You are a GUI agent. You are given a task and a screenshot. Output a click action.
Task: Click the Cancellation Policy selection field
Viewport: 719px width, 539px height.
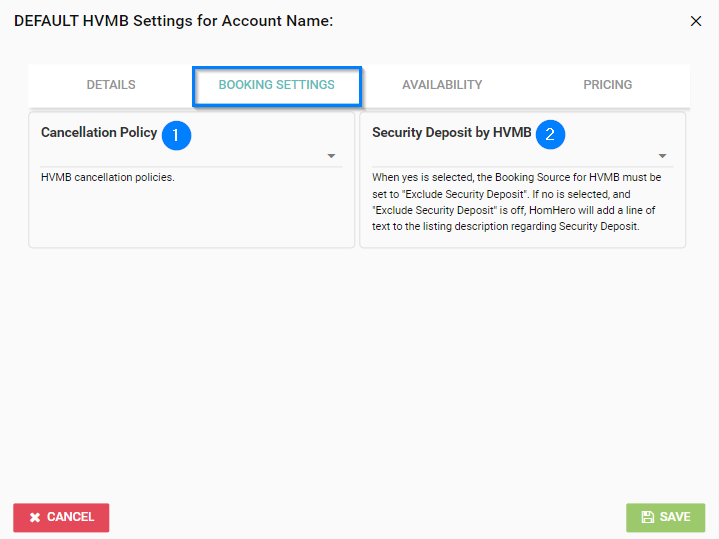pyautogui.click(x=180, y=156)
